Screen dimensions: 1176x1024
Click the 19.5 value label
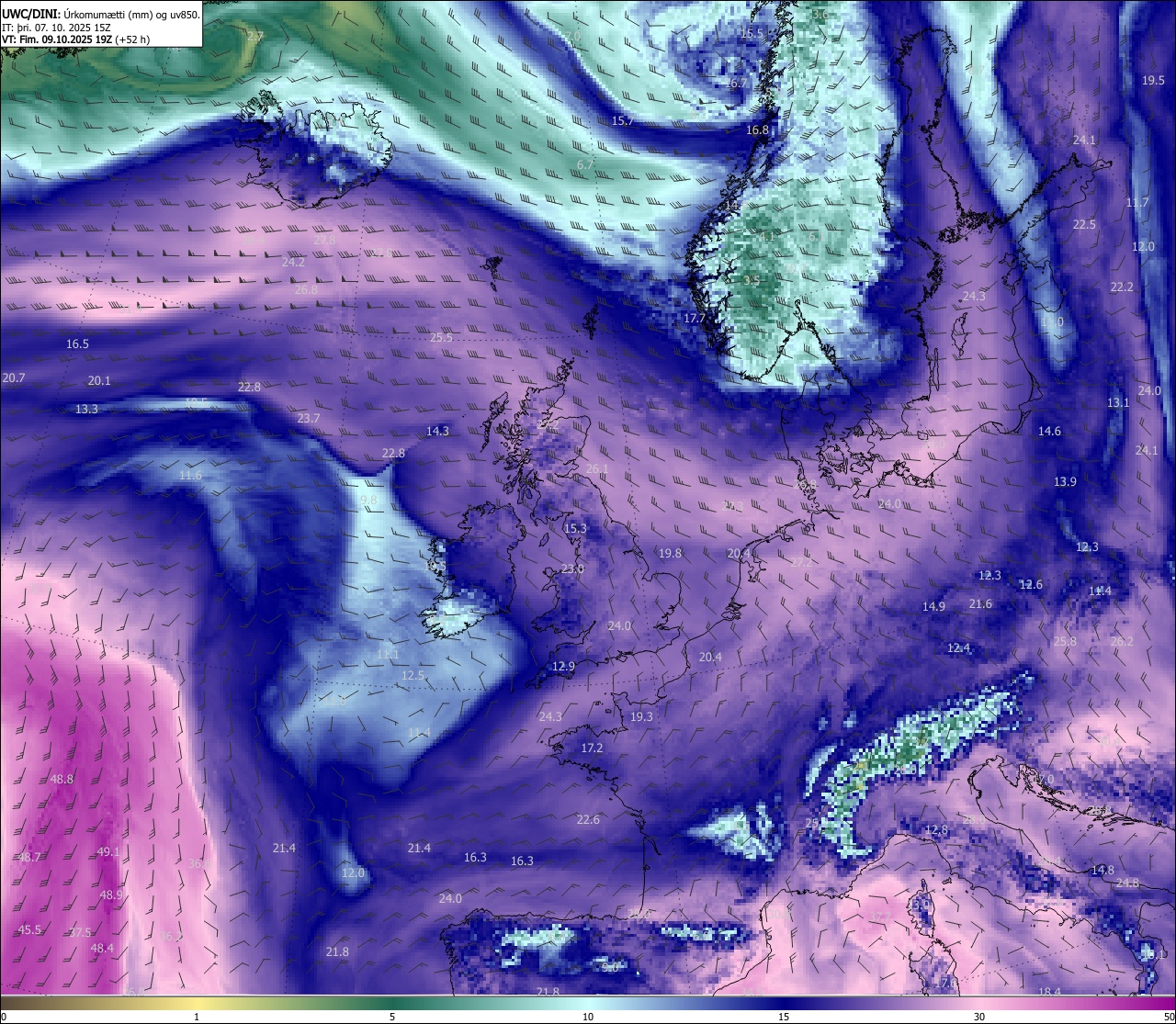pos(1153,81)
